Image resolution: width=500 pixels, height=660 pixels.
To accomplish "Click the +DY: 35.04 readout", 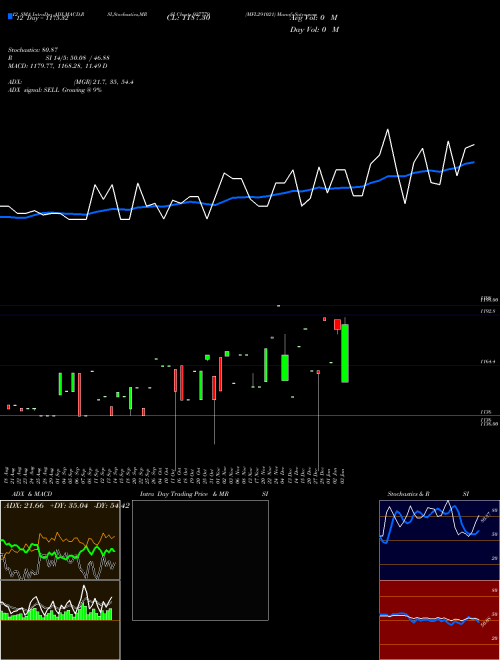I will pos(69,506).
